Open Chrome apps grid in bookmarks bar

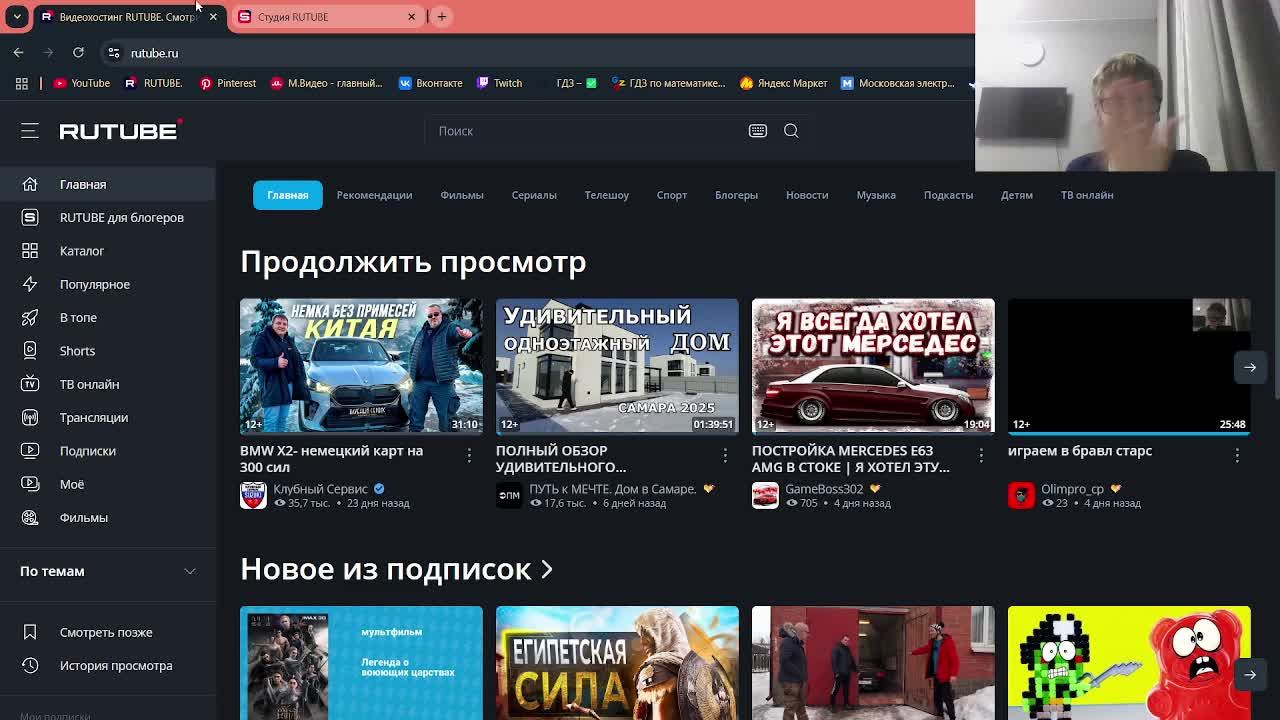[21, 83]
